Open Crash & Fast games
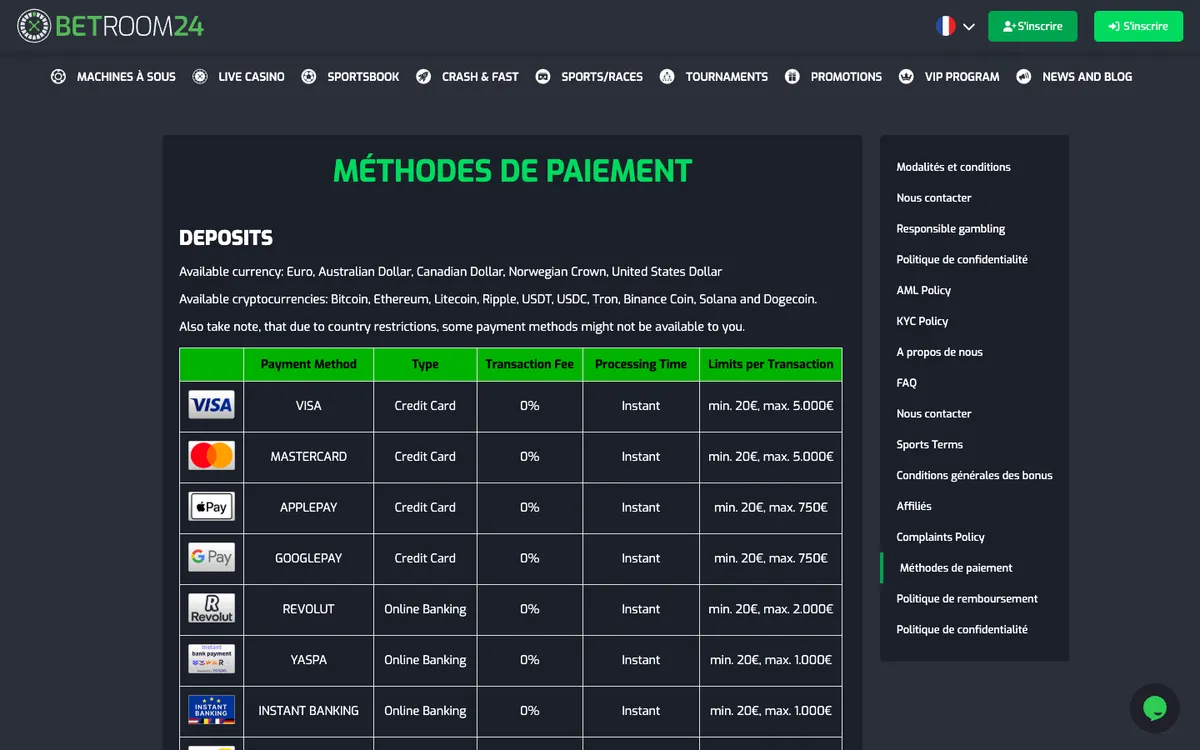The width and height of the screenshot is (1200, 750). pyautogui.click(x=480, y=76)
